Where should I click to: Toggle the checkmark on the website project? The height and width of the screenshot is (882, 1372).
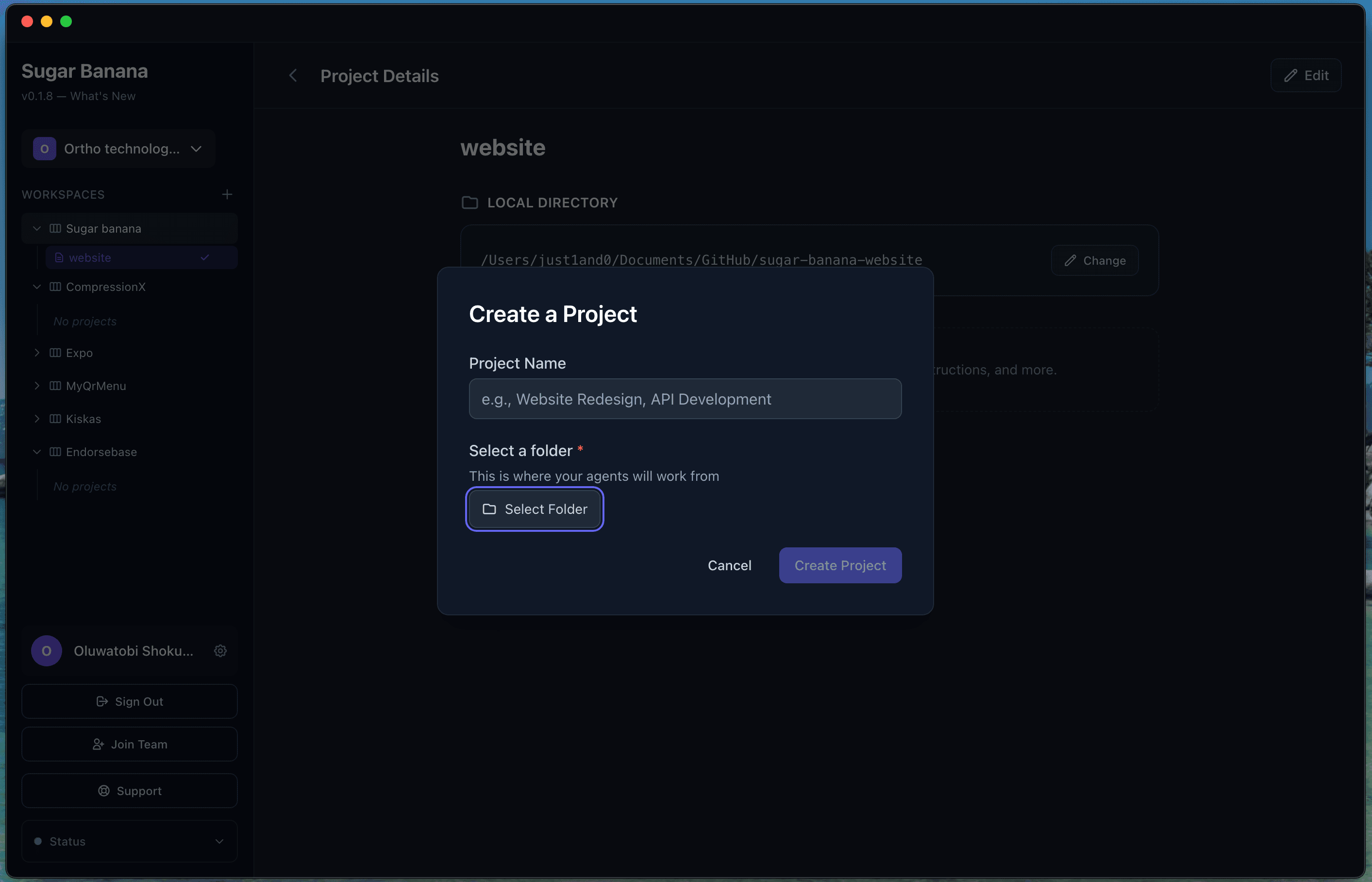(x=204, y=257)
